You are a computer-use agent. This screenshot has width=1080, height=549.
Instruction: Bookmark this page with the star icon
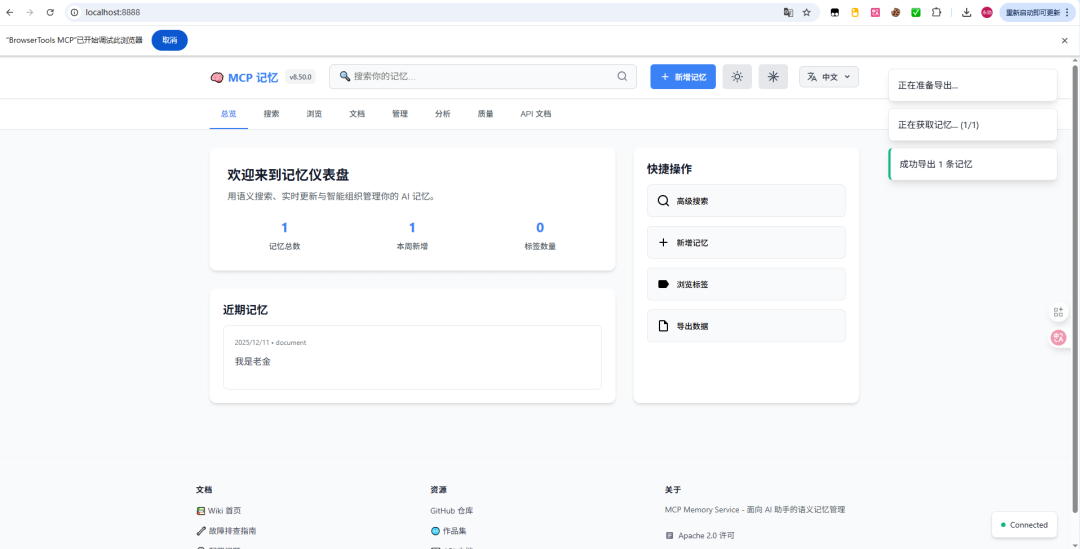(806, 12)
